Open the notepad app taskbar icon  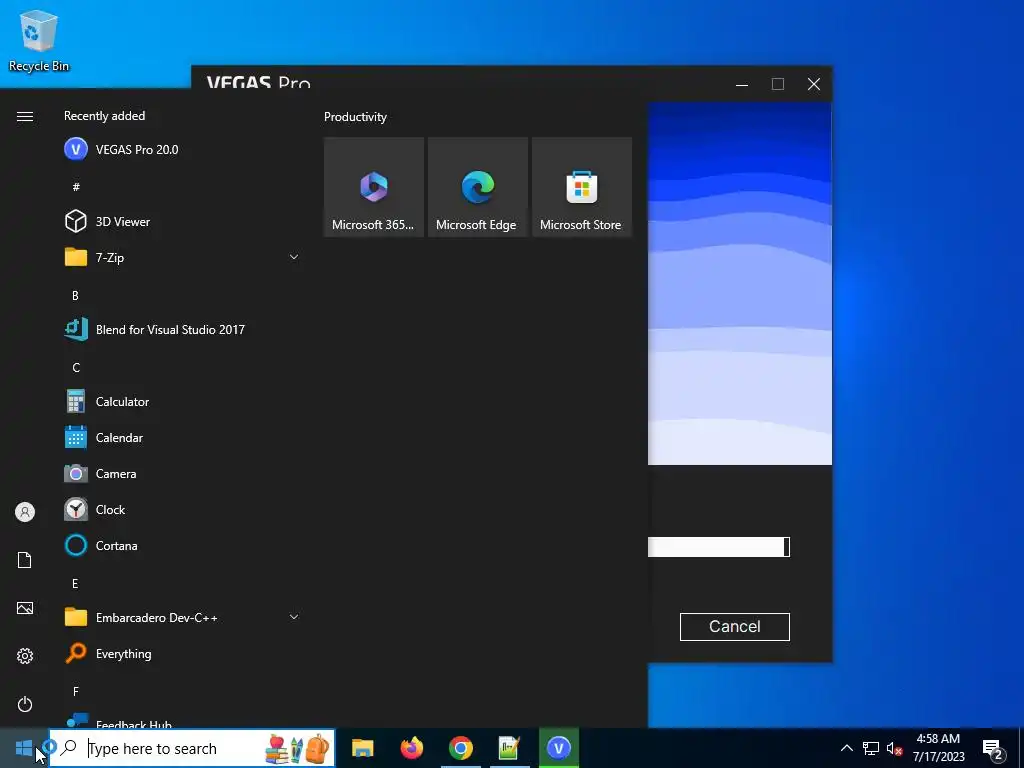coord(509,748)
